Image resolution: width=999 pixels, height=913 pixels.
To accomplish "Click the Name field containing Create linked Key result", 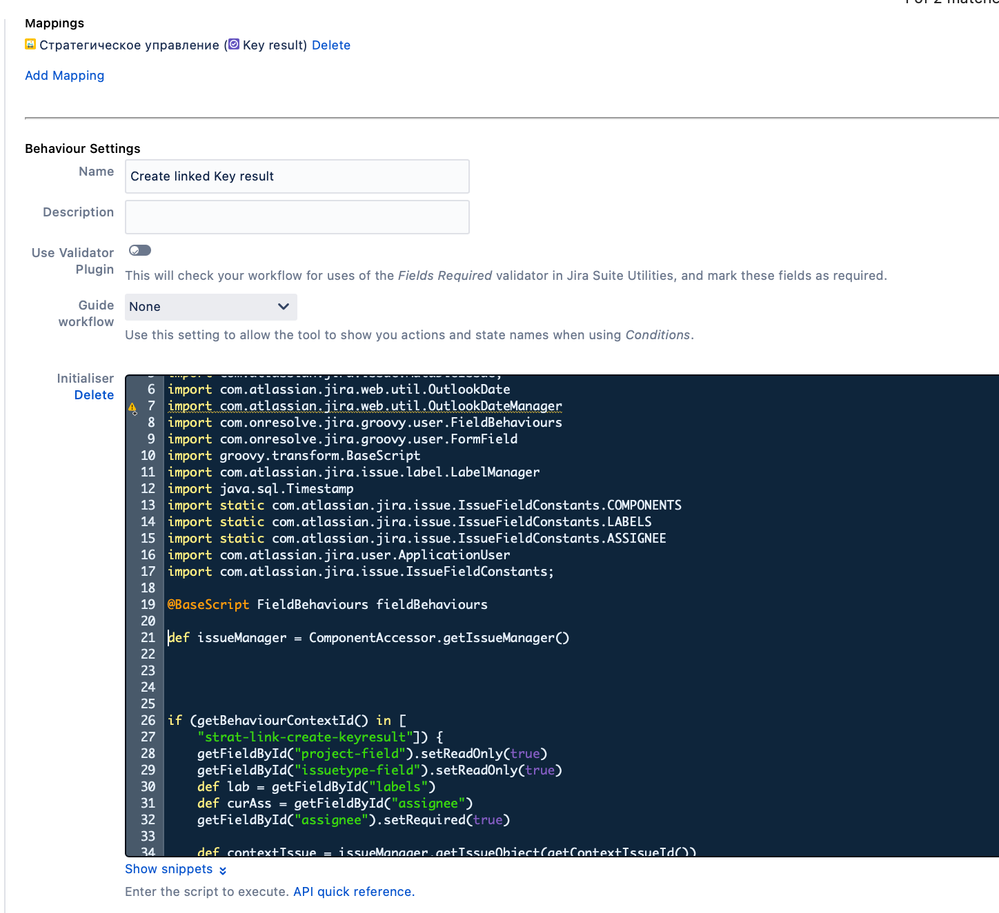I will point(297,176).
